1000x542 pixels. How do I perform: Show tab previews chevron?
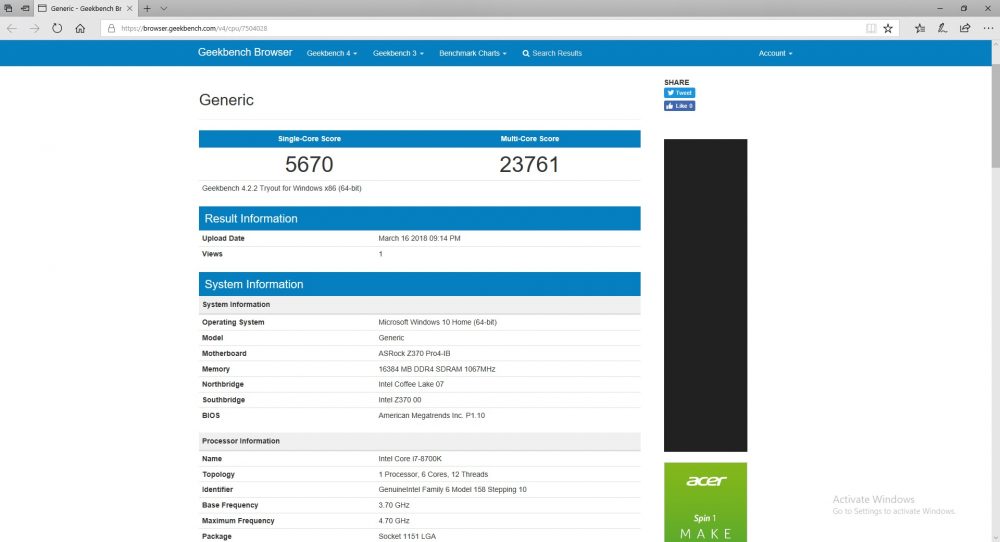point(164,8)
